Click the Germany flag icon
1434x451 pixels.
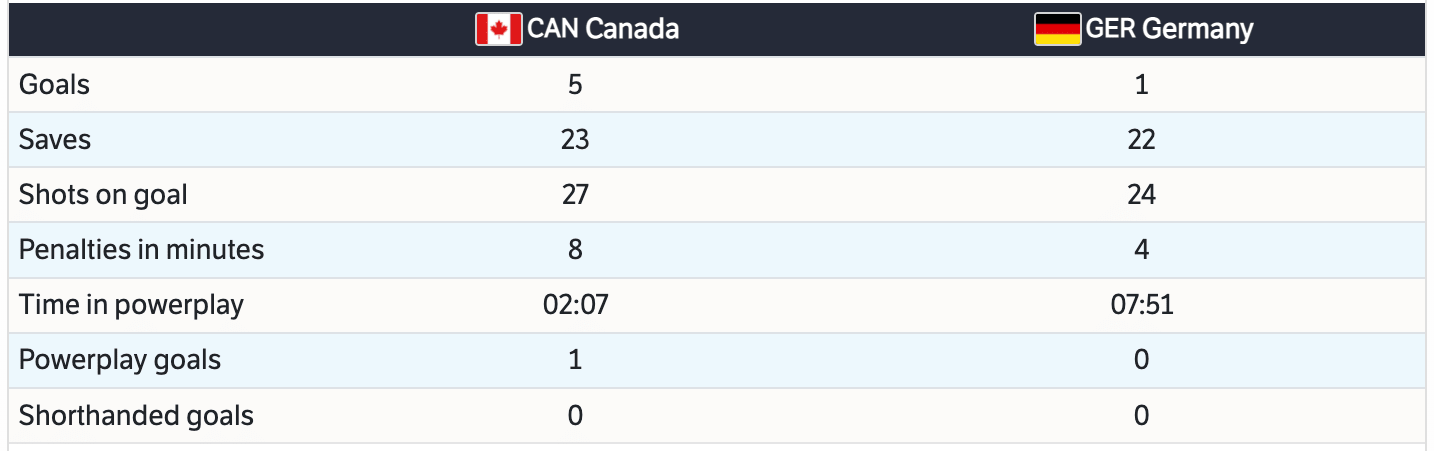coord(1057,29)
